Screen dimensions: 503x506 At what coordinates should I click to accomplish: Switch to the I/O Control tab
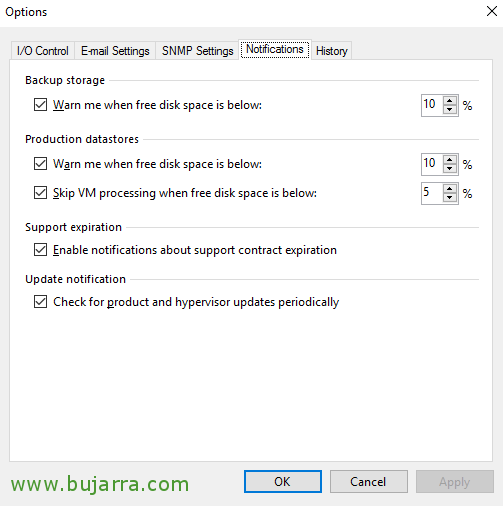[x=43, y=51]
